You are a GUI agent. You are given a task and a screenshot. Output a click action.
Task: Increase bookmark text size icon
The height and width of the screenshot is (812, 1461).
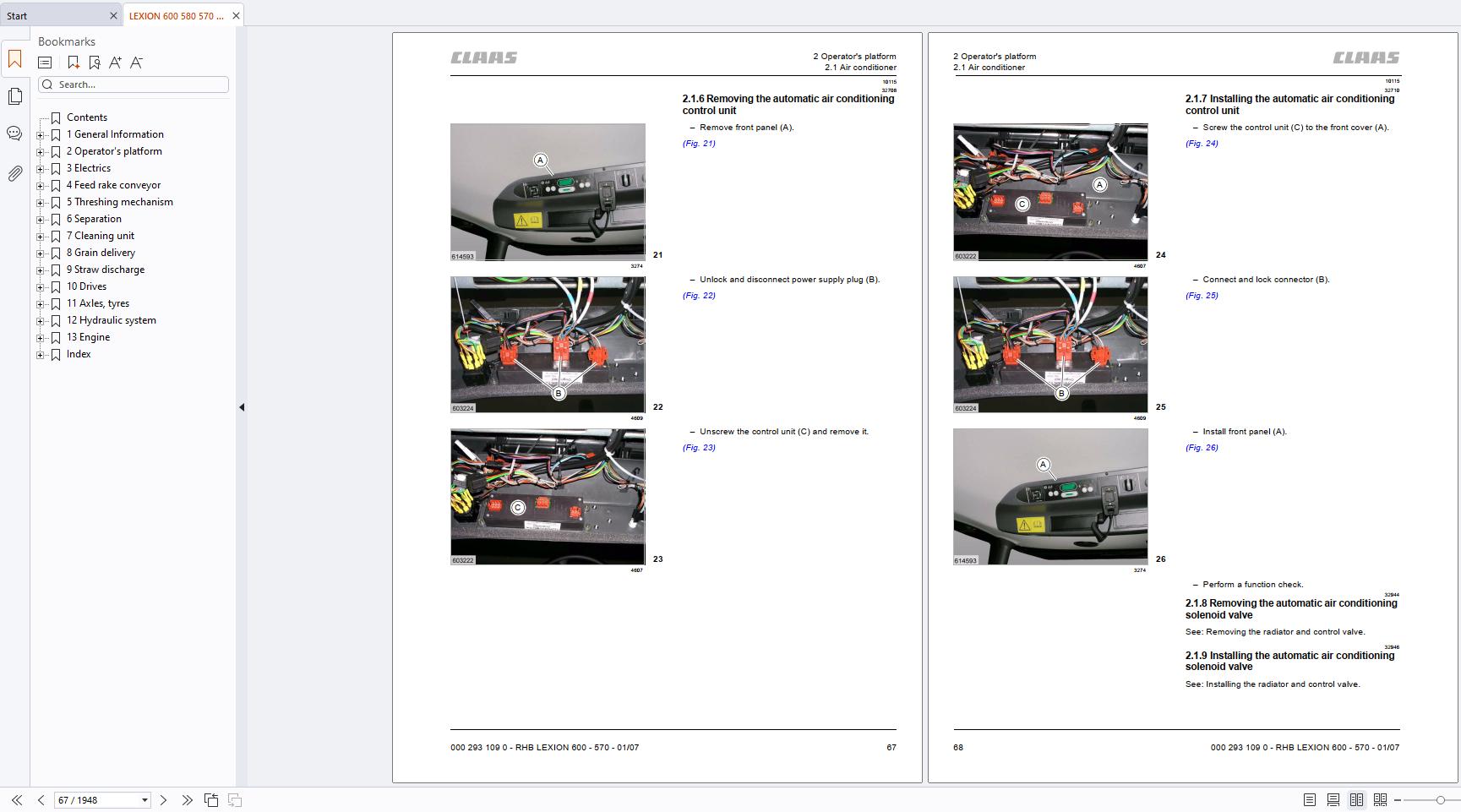click(115, 63)
